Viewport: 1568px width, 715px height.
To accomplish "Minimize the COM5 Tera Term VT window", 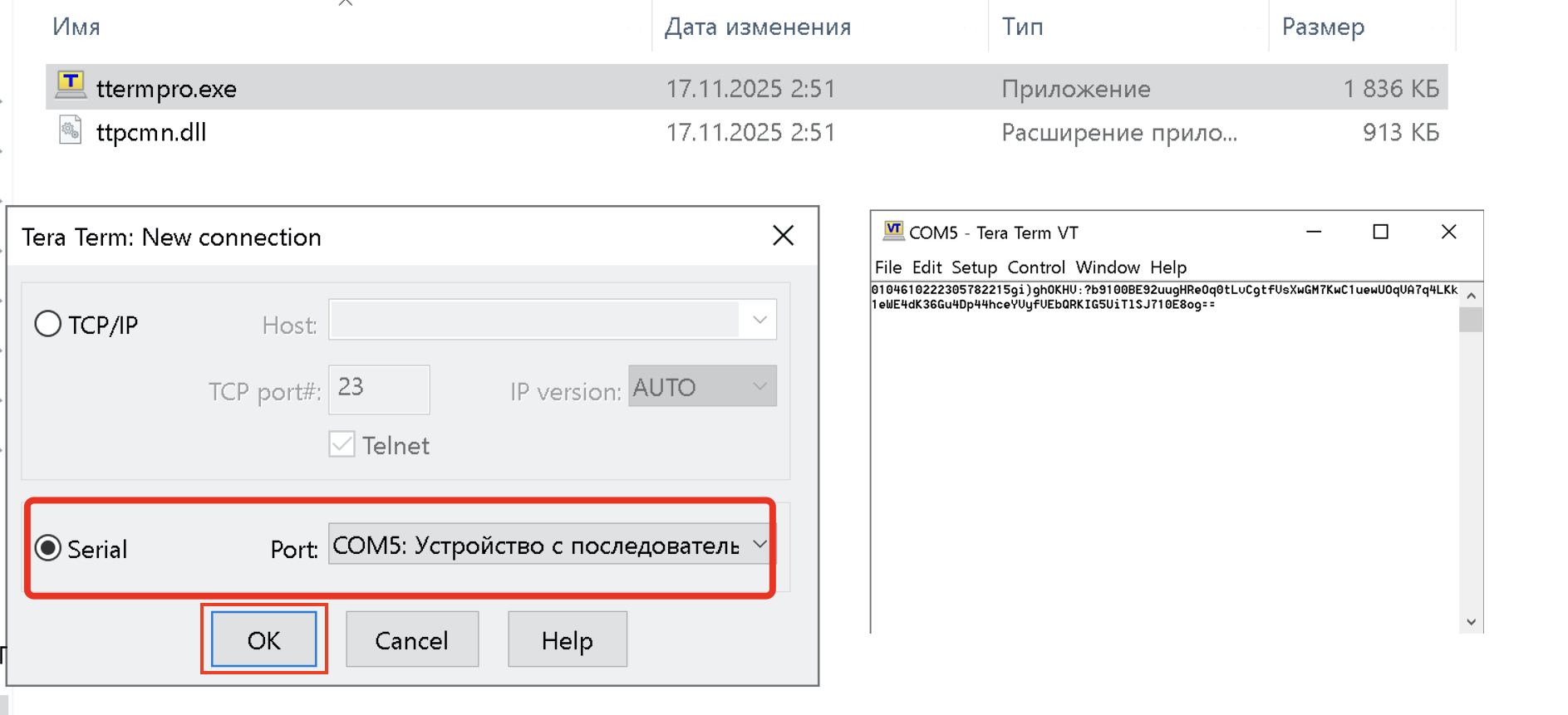I will (x=1314, y=232).
